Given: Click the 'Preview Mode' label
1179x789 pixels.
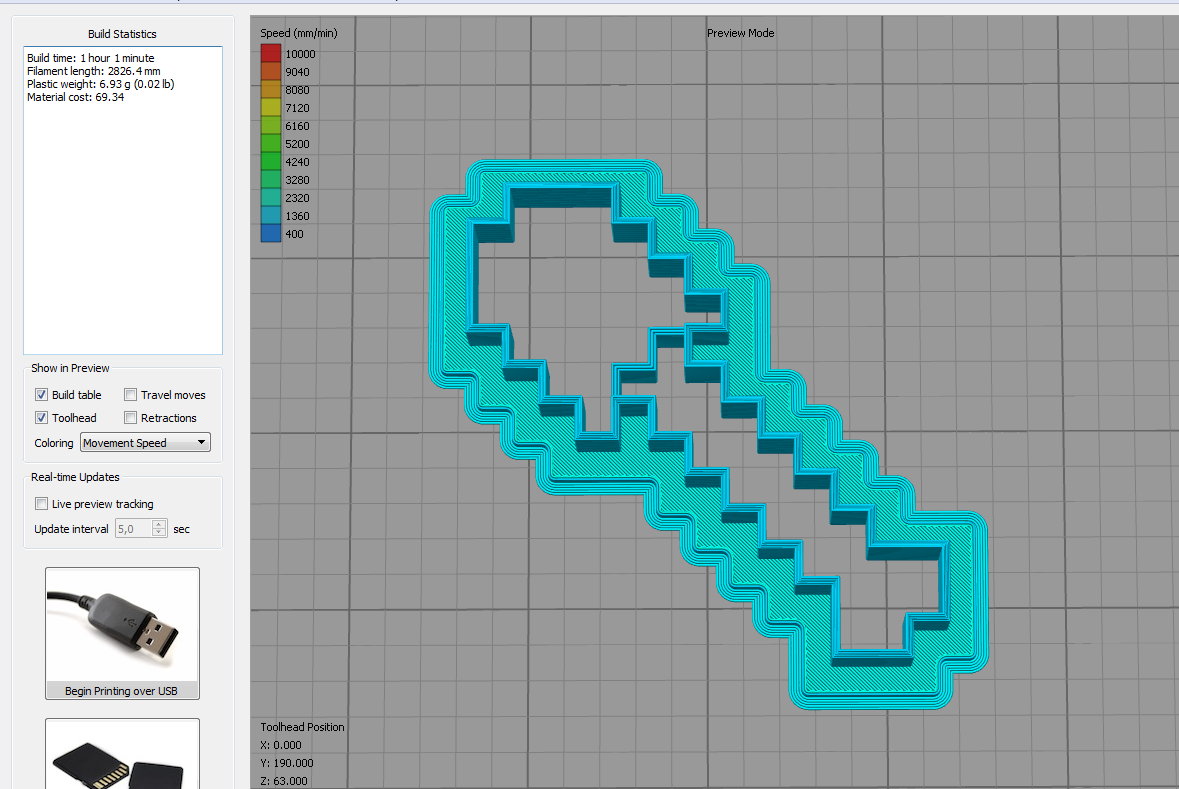Looking at the screenshot, I should pos(740,33).
